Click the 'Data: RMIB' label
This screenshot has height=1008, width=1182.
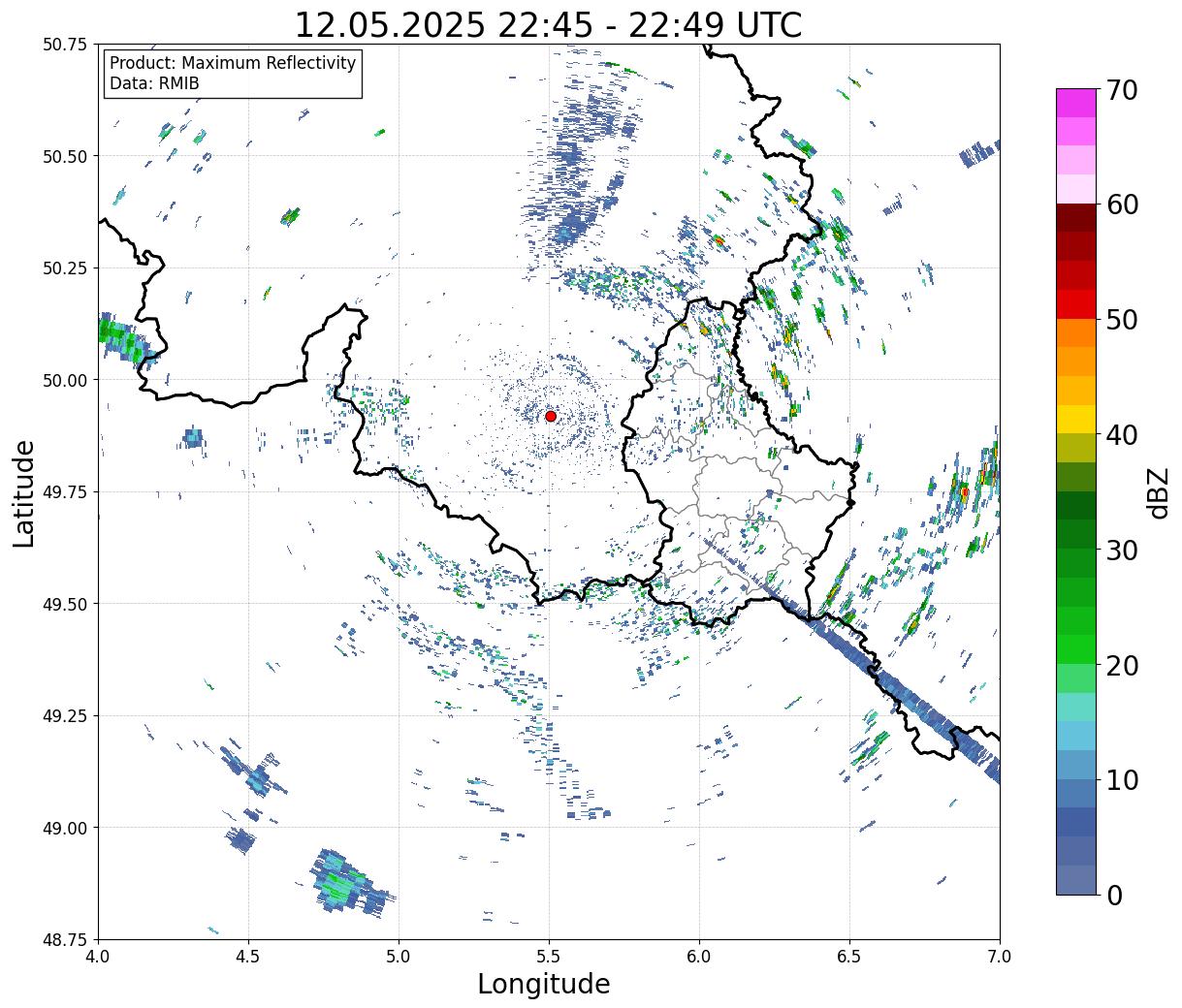coord(154,83)
